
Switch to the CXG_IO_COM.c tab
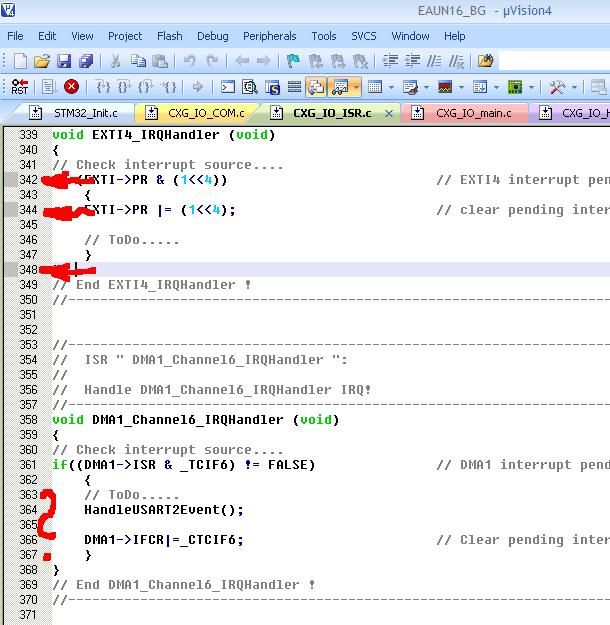pos(195,113)
